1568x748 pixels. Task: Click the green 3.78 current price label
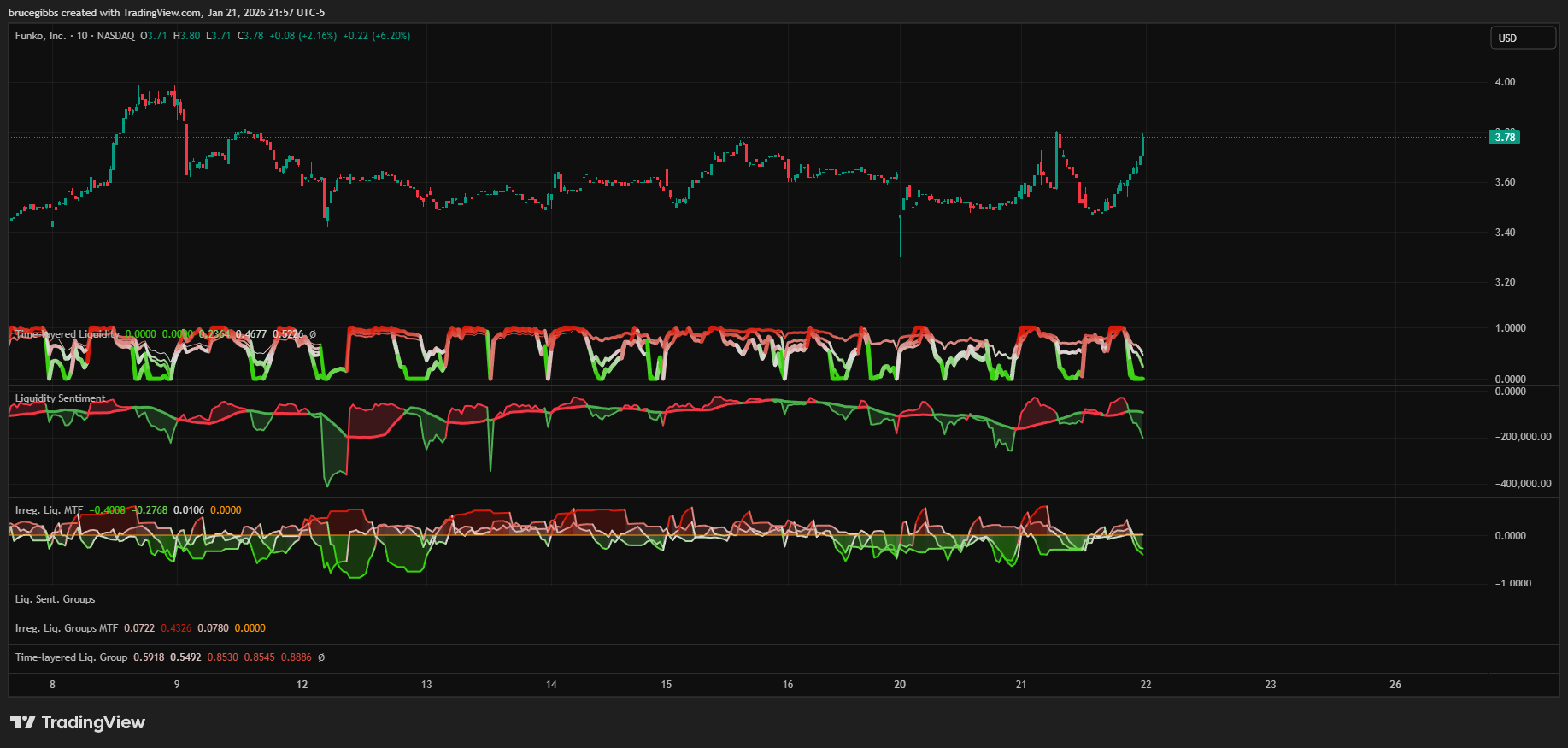pos(1504,138)
